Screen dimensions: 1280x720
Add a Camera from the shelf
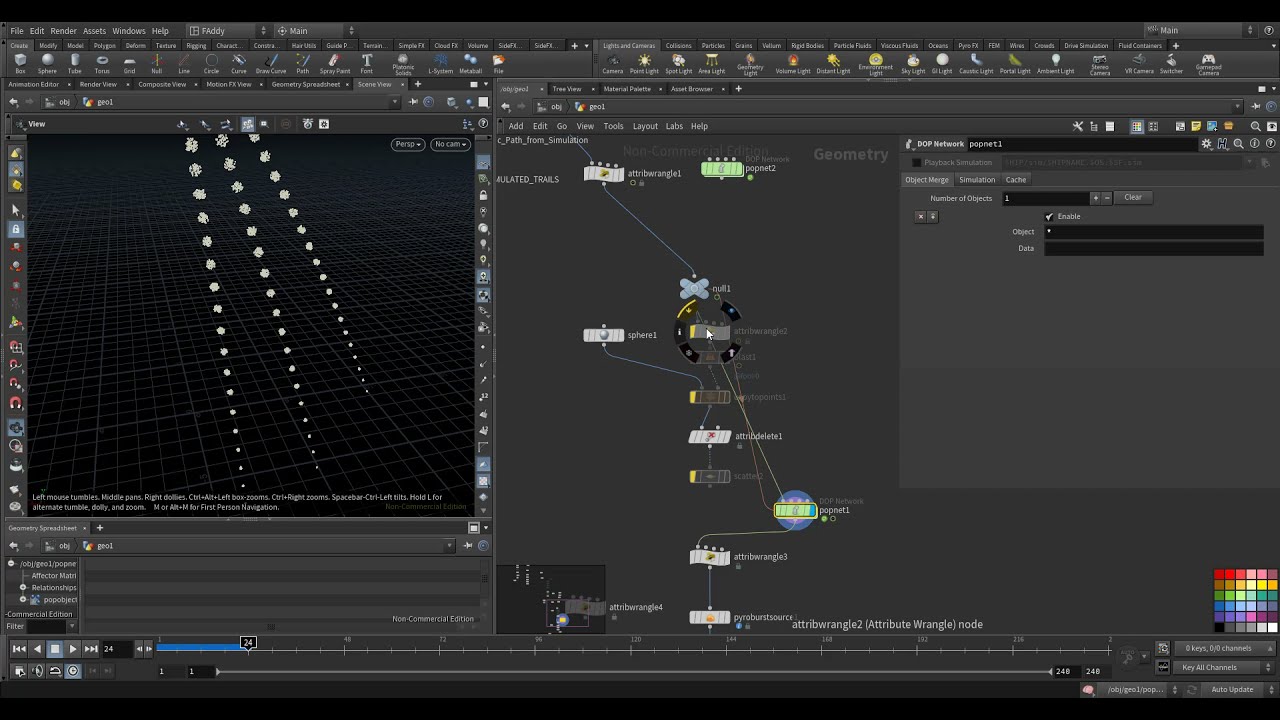point(612,64)
